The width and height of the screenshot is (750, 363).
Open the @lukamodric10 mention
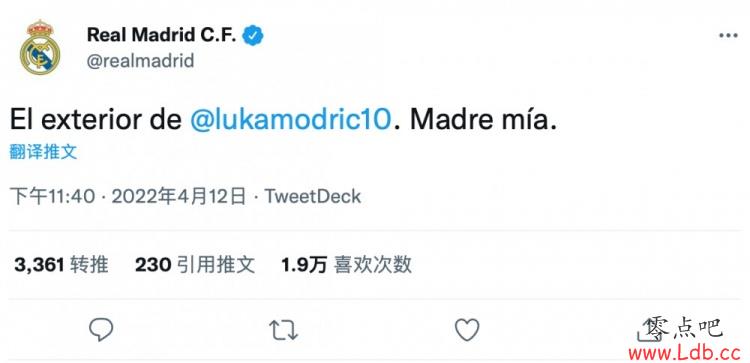tap(290, 120)
